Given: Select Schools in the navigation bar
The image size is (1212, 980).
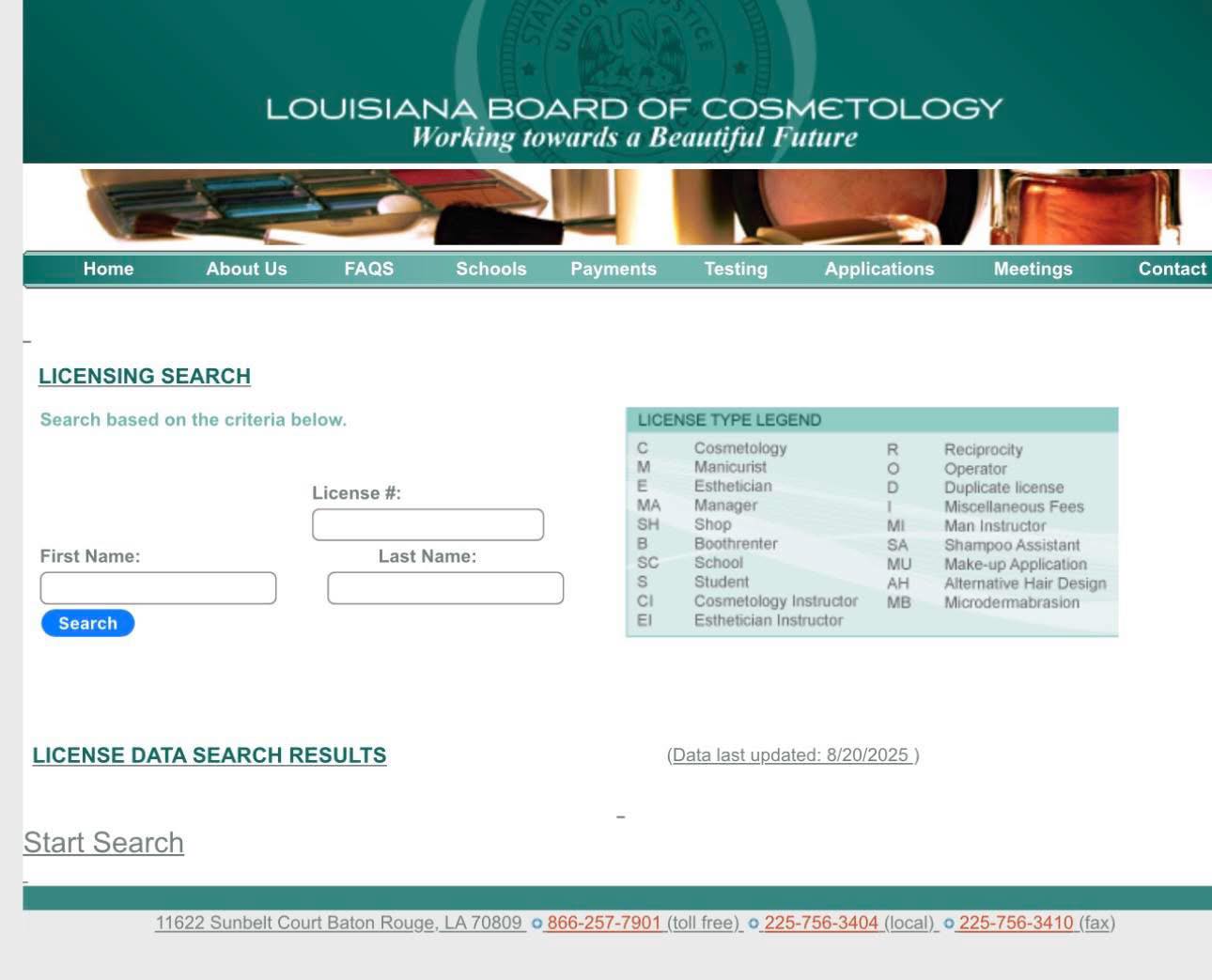Looking at the screenshot, I should point(490,269).
